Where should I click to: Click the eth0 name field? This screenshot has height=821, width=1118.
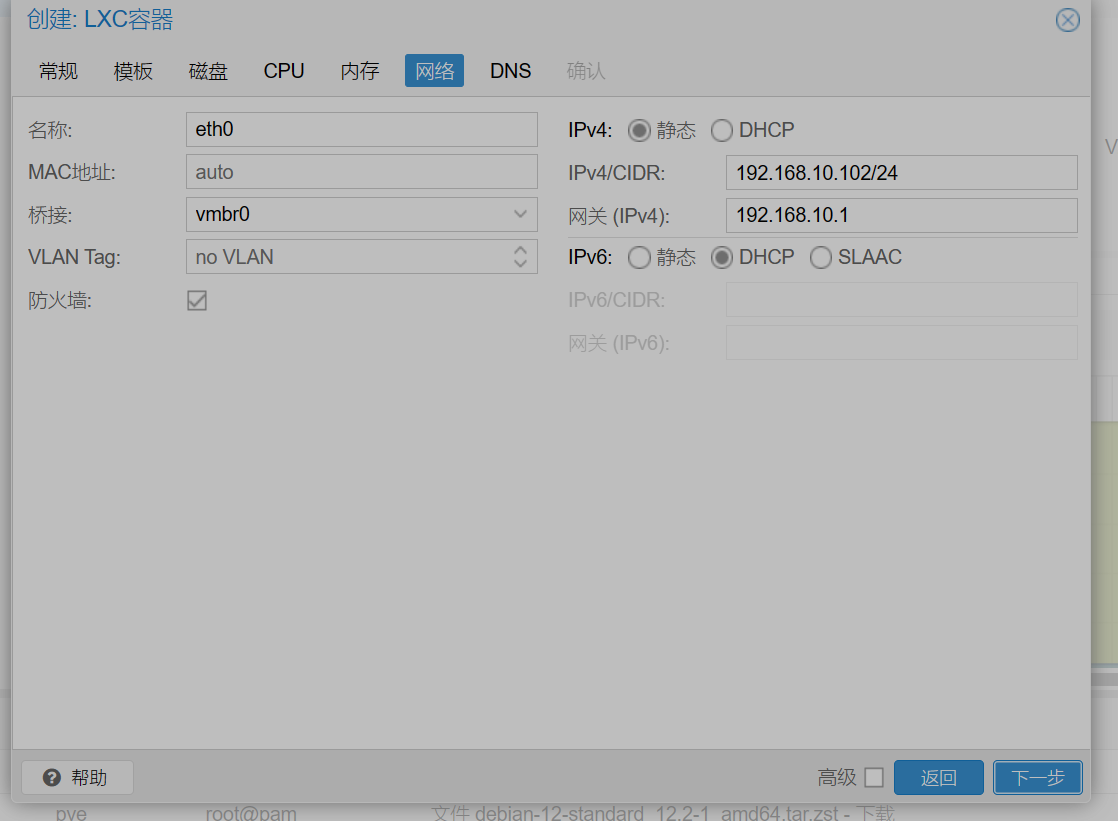361,129
